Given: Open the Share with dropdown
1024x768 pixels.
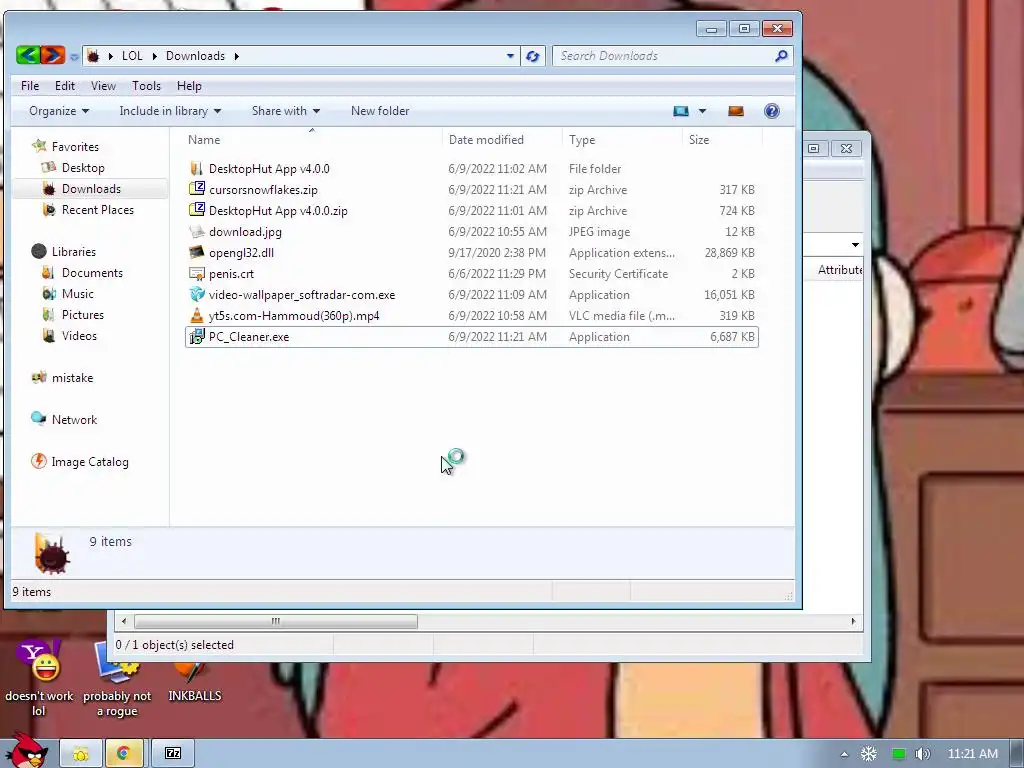Looking at the screenshot, I should (285, 111).
